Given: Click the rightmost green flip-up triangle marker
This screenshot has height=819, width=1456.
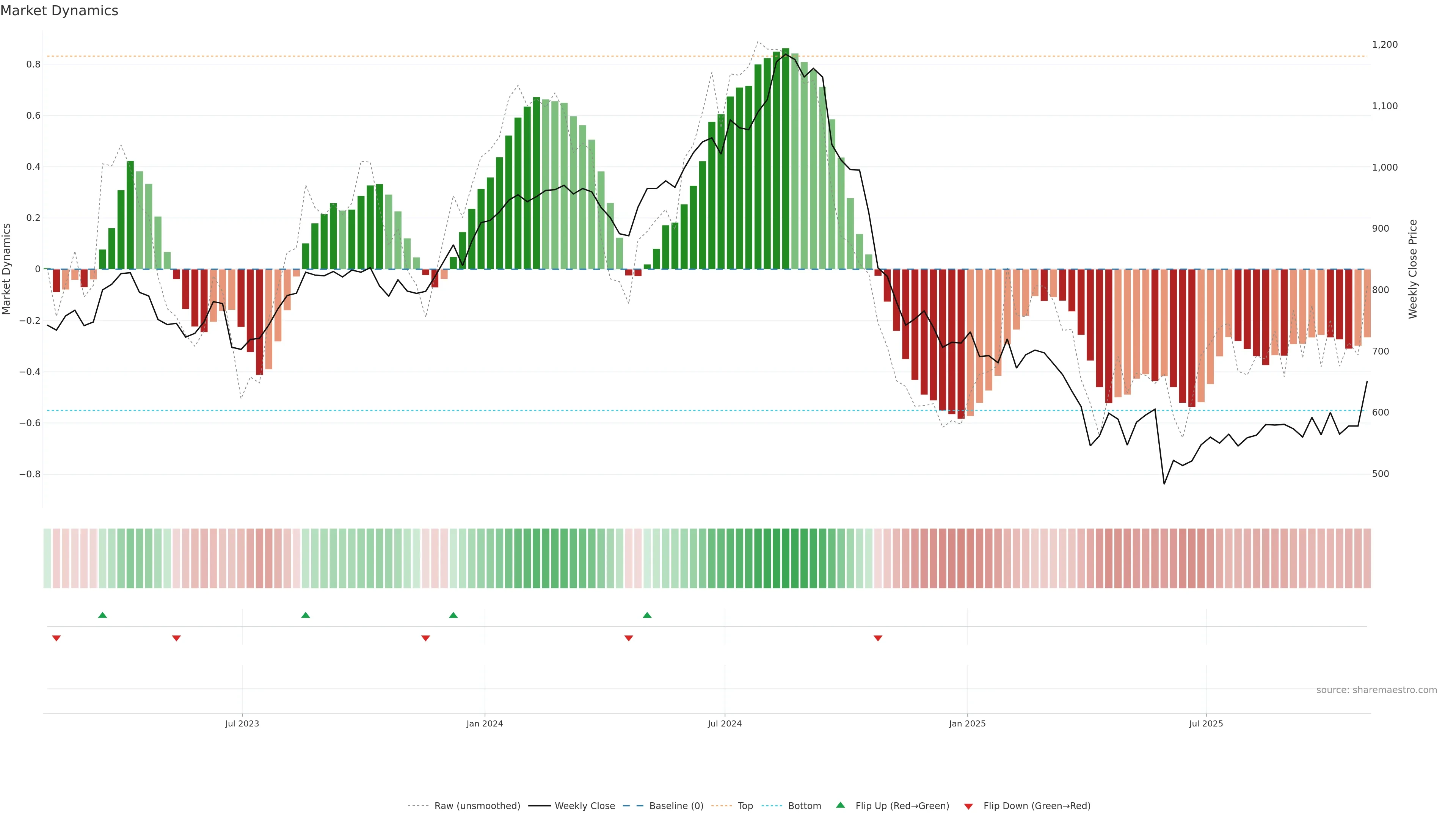Looking at the screenshot, I should [647, 615].
